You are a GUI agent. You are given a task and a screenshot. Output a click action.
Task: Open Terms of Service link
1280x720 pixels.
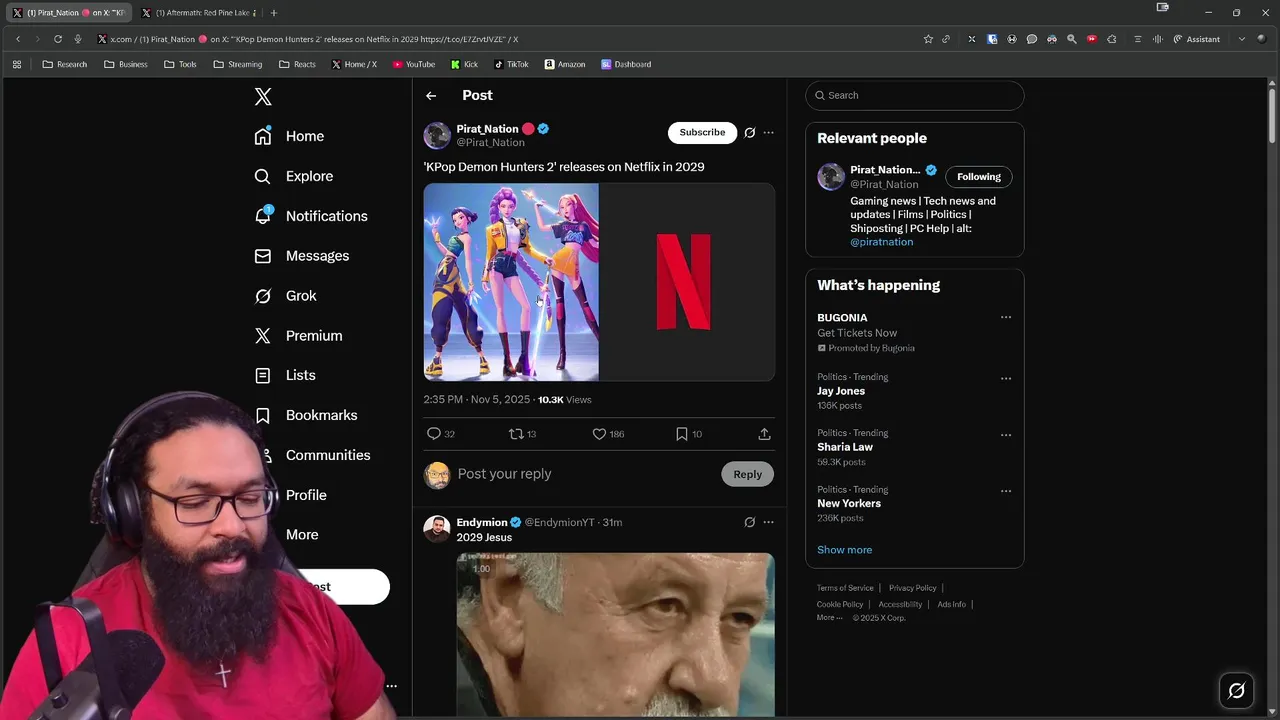845,588
